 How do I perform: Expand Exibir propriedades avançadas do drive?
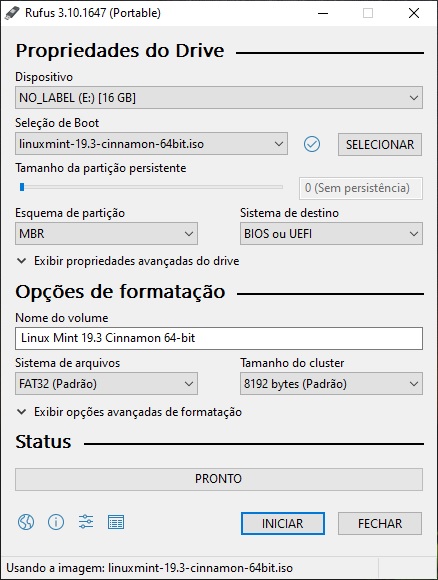[128, 261]
